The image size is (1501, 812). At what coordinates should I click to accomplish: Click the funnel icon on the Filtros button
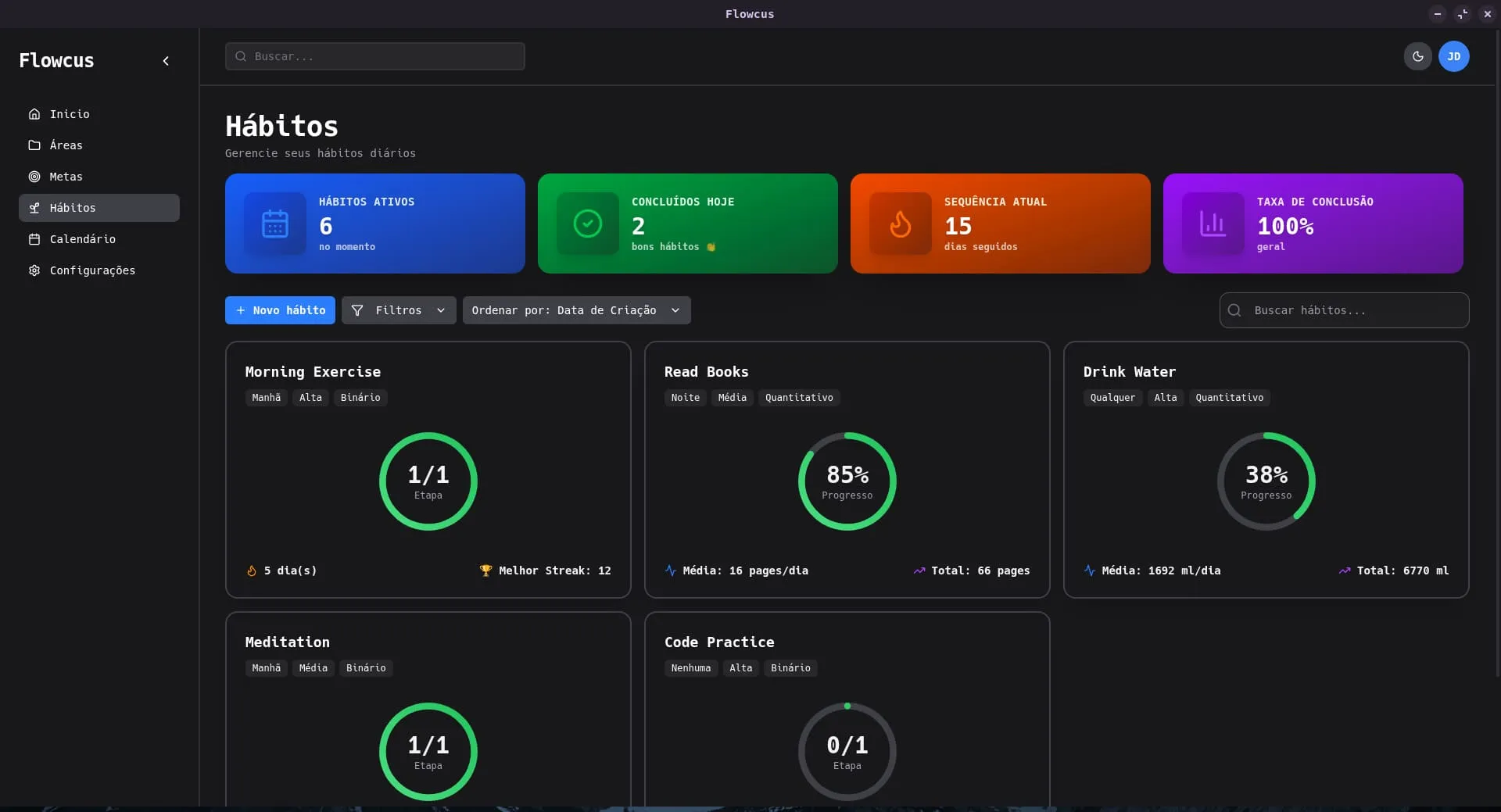pos(357,310)
